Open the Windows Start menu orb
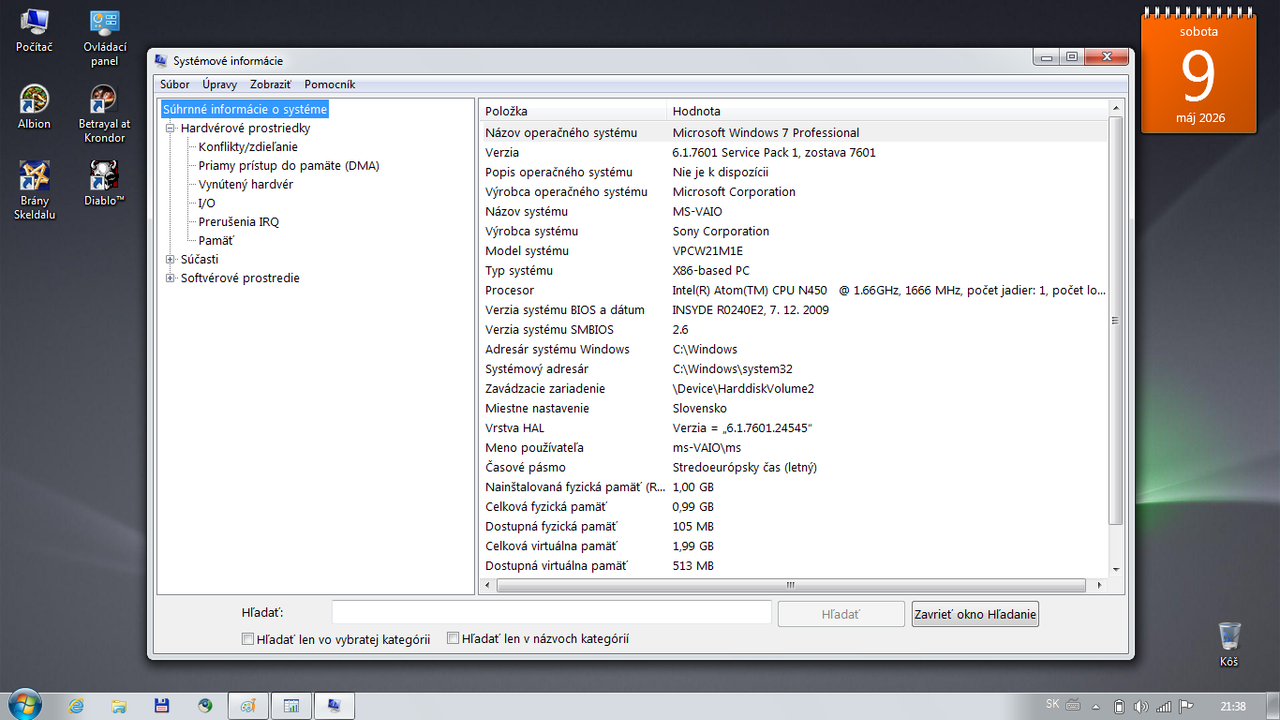The width and height of the screenshot is (1280, 720). pyautogui.click(x=24, y=705)
